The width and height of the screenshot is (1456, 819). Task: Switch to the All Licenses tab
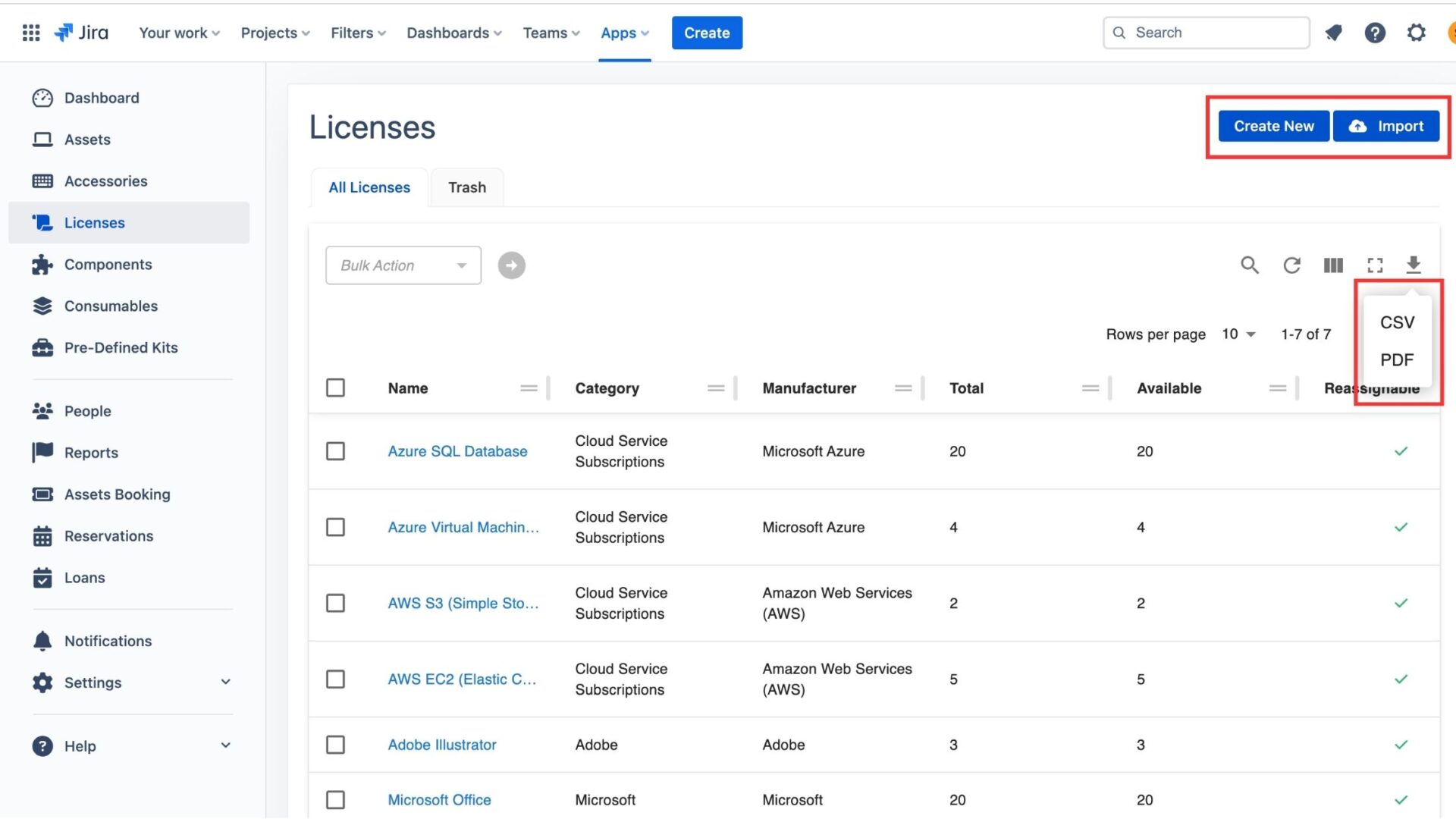[369, 187]
